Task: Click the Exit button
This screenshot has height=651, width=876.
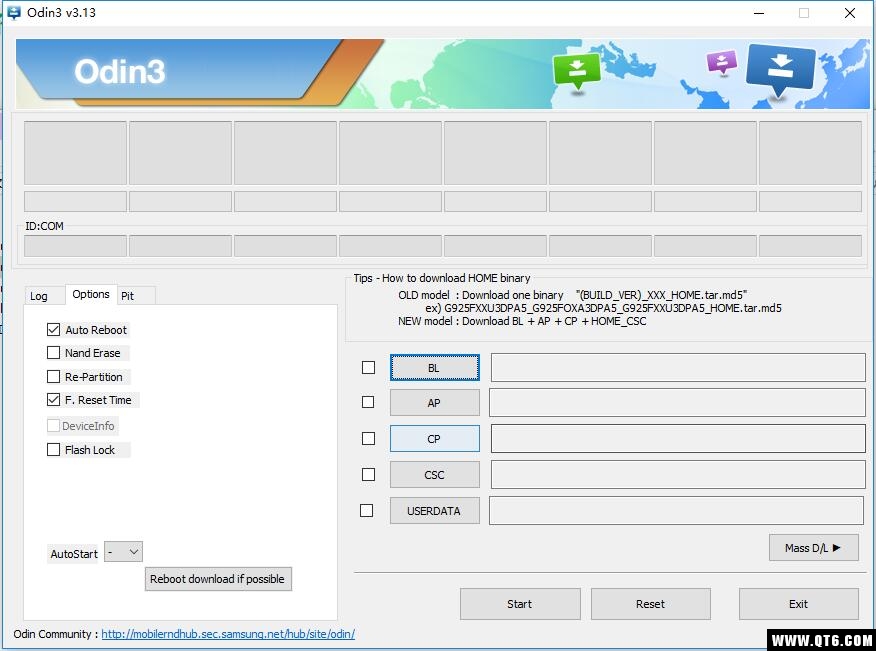Action: (799, 604)
